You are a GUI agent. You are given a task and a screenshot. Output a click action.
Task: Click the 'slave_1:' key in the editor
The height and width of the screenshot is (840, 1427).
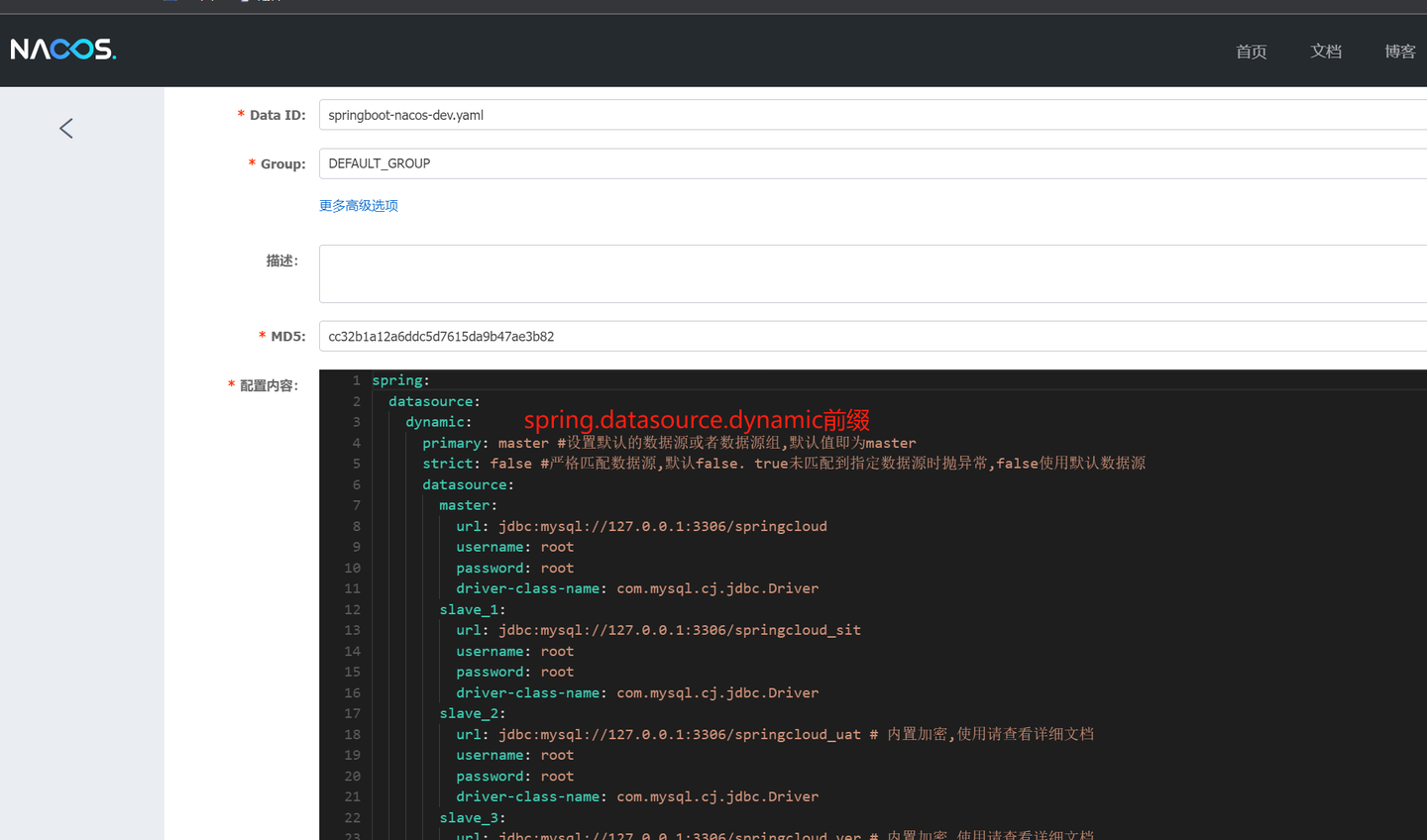coord(472,609)
